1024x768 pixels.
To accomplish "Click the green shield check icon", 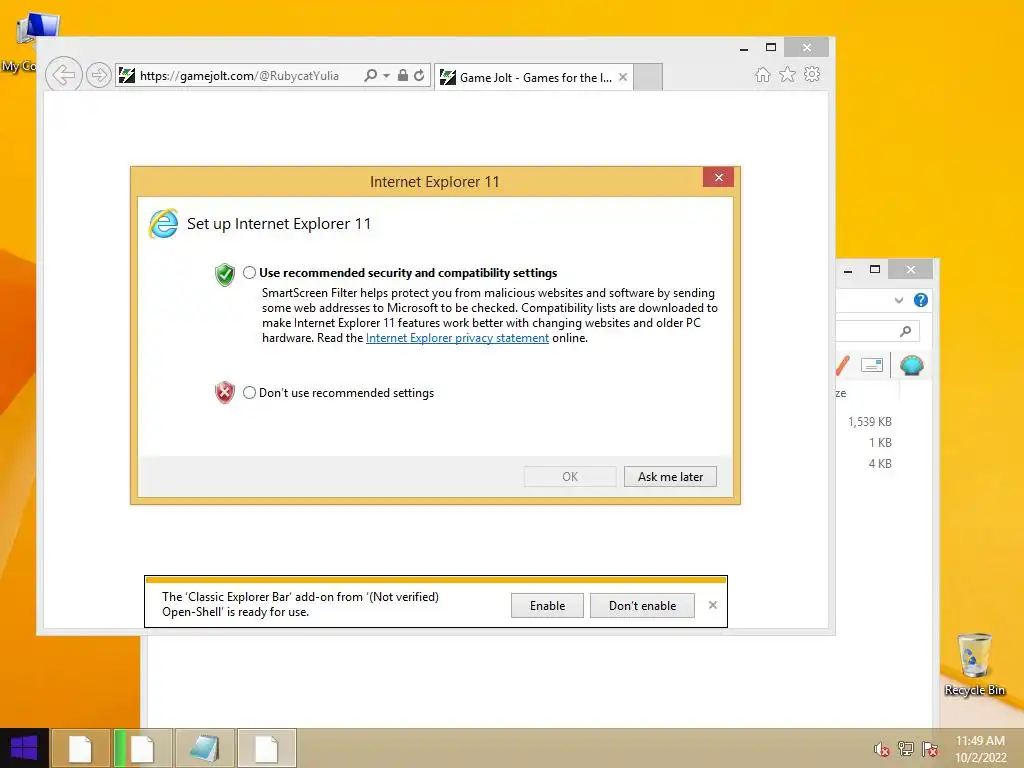I will (x=225, y=275).
